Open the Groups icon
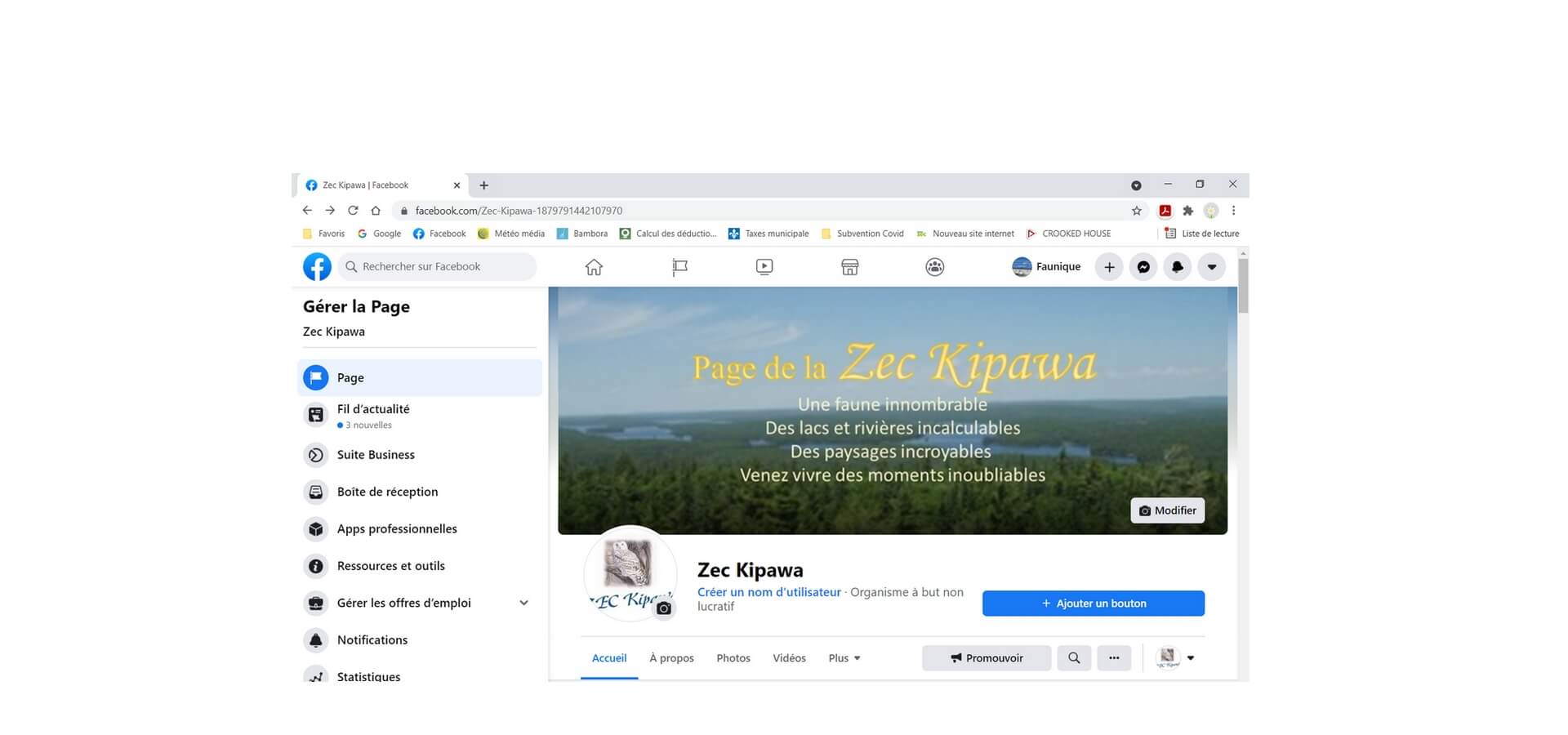This screenshot has width=1568, height=735. [x=935, y=267]
